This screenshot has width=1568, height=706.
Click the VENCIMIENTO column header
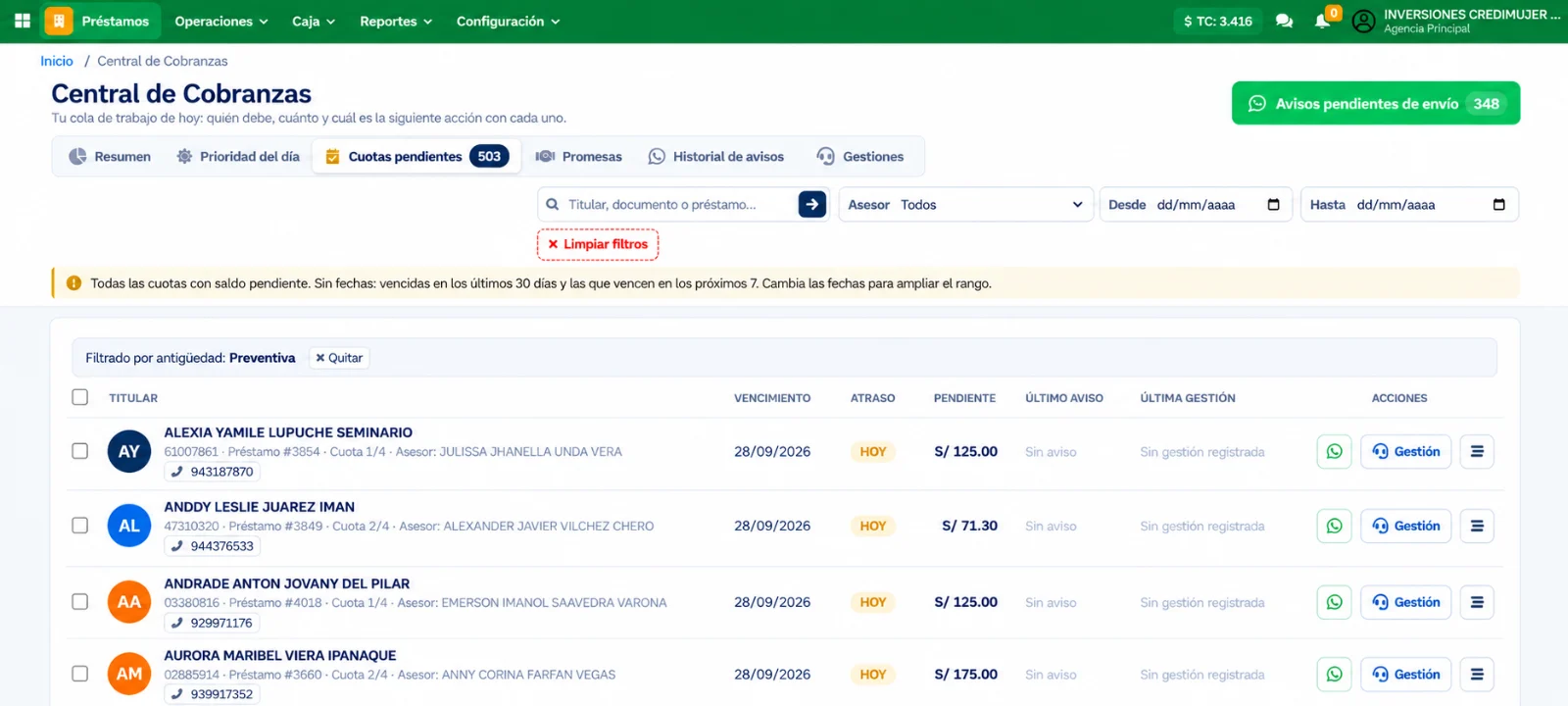tap(772, 398)
